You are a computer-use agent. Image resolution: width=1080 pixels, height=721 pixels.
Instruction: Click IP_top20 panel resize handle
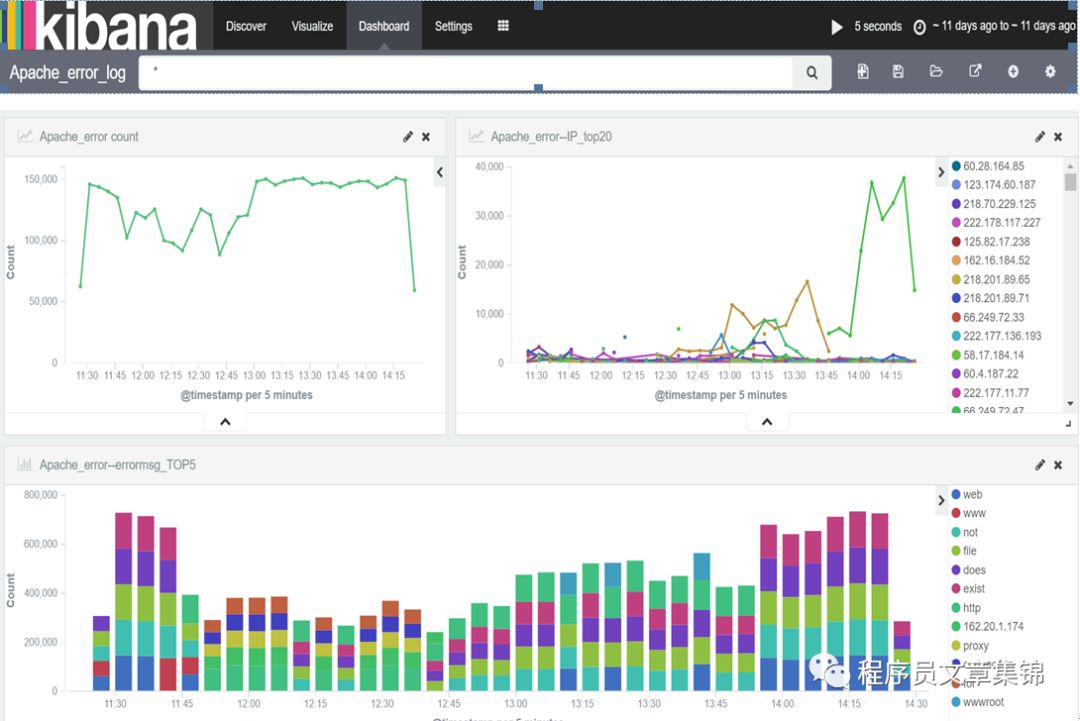coord(1068,424)
